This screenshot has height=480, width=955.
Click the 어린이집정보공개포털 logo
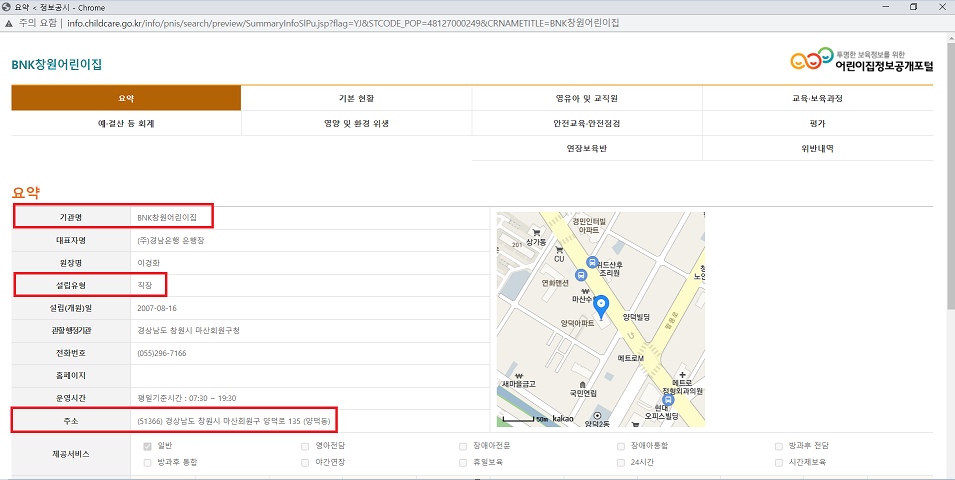pyautogui.click(x=861, y=60)
